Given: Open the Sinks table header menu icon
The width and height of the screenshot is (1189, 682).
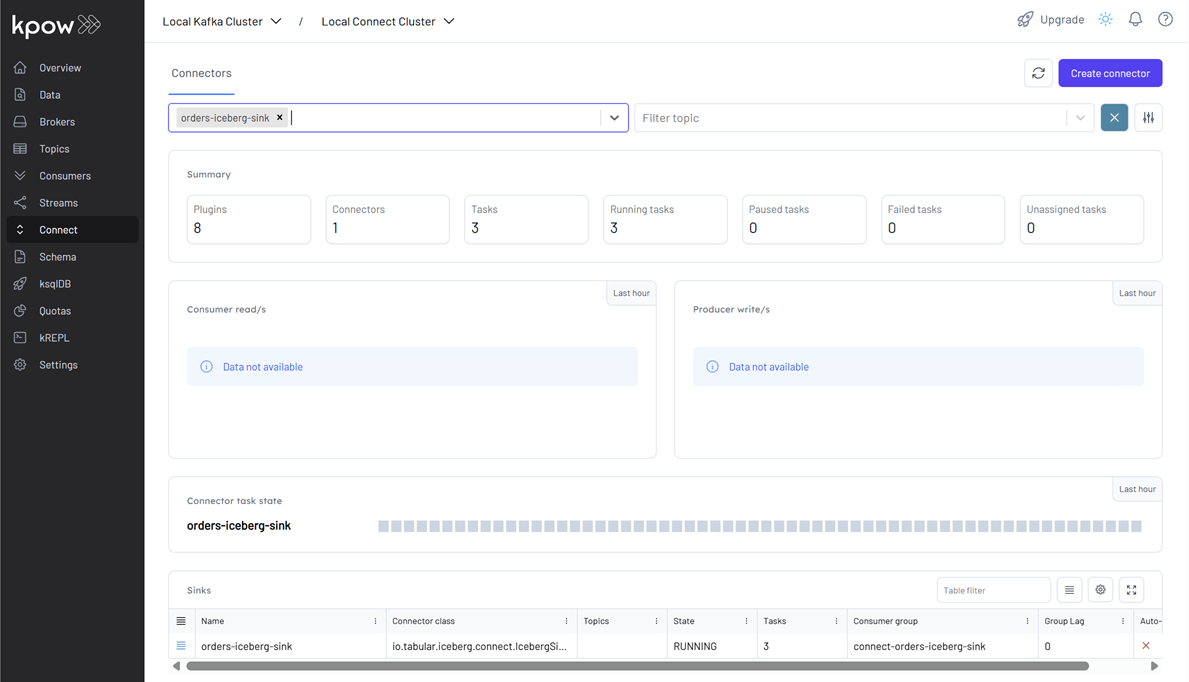Looking at the screenshot, I should tap(181, 621).
